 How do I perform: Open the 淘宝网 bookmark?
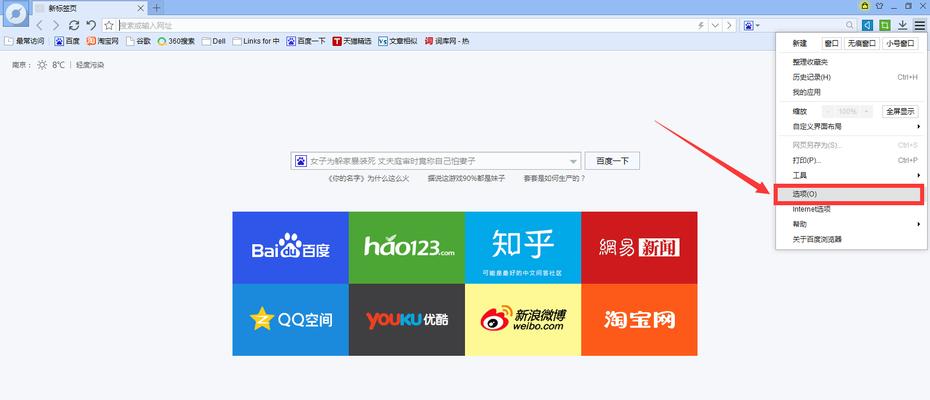pyautogui.click(x=103, y=42)
